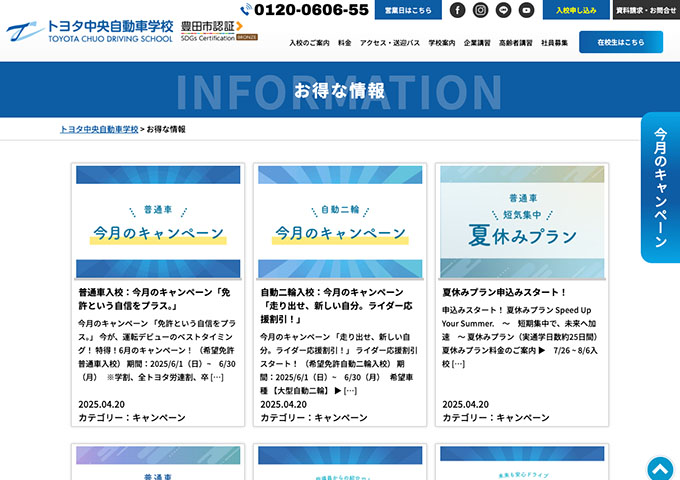Screen dimensions: 680x480
Task: Go to 学校案内 in navigation
Action: 441,43
